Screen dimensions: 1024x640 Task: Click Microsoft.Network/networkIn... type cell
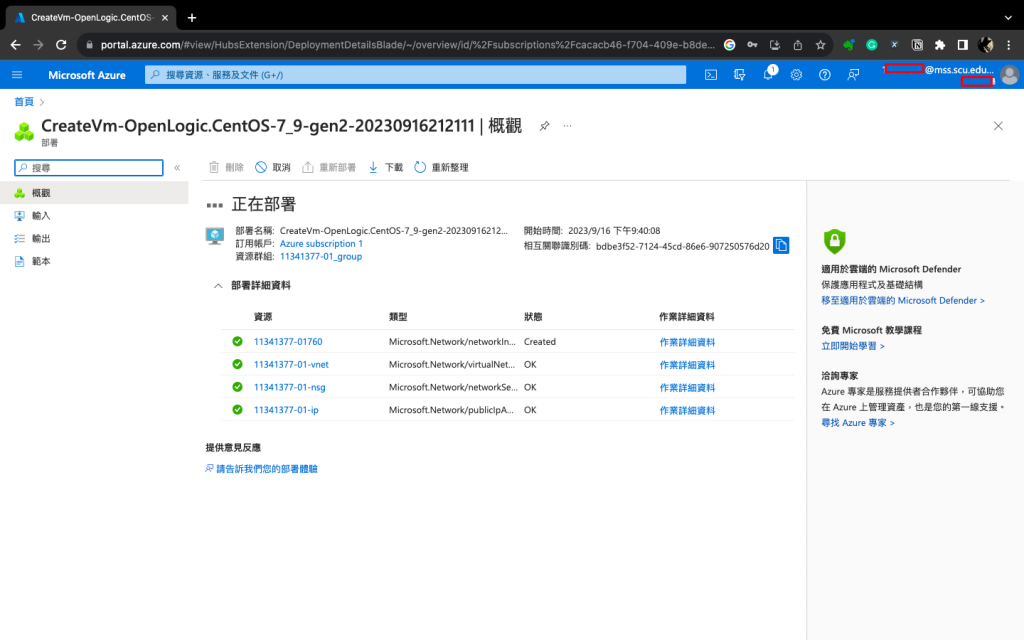[452, 342]
